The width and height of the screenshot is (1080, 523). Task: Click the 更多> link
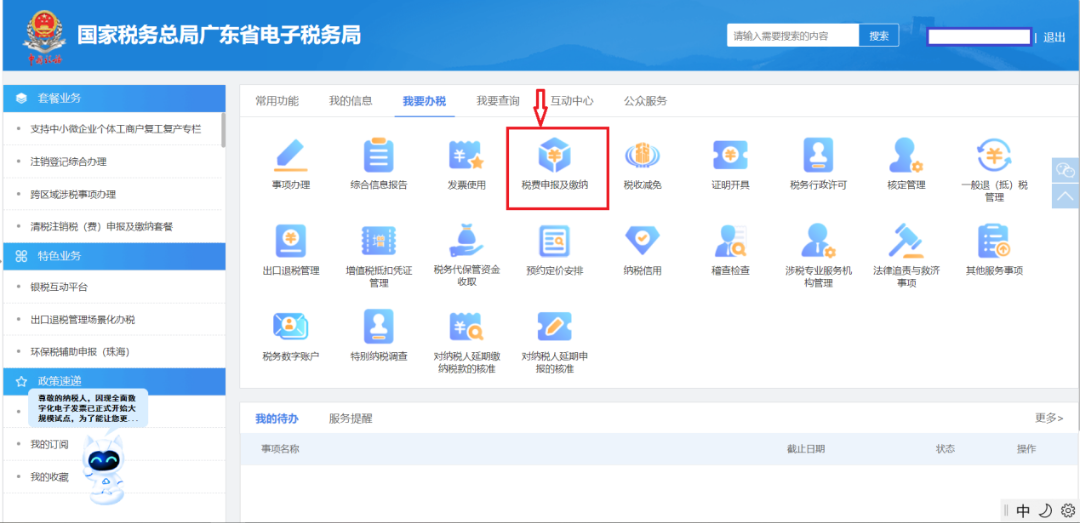pos(1049,418)
